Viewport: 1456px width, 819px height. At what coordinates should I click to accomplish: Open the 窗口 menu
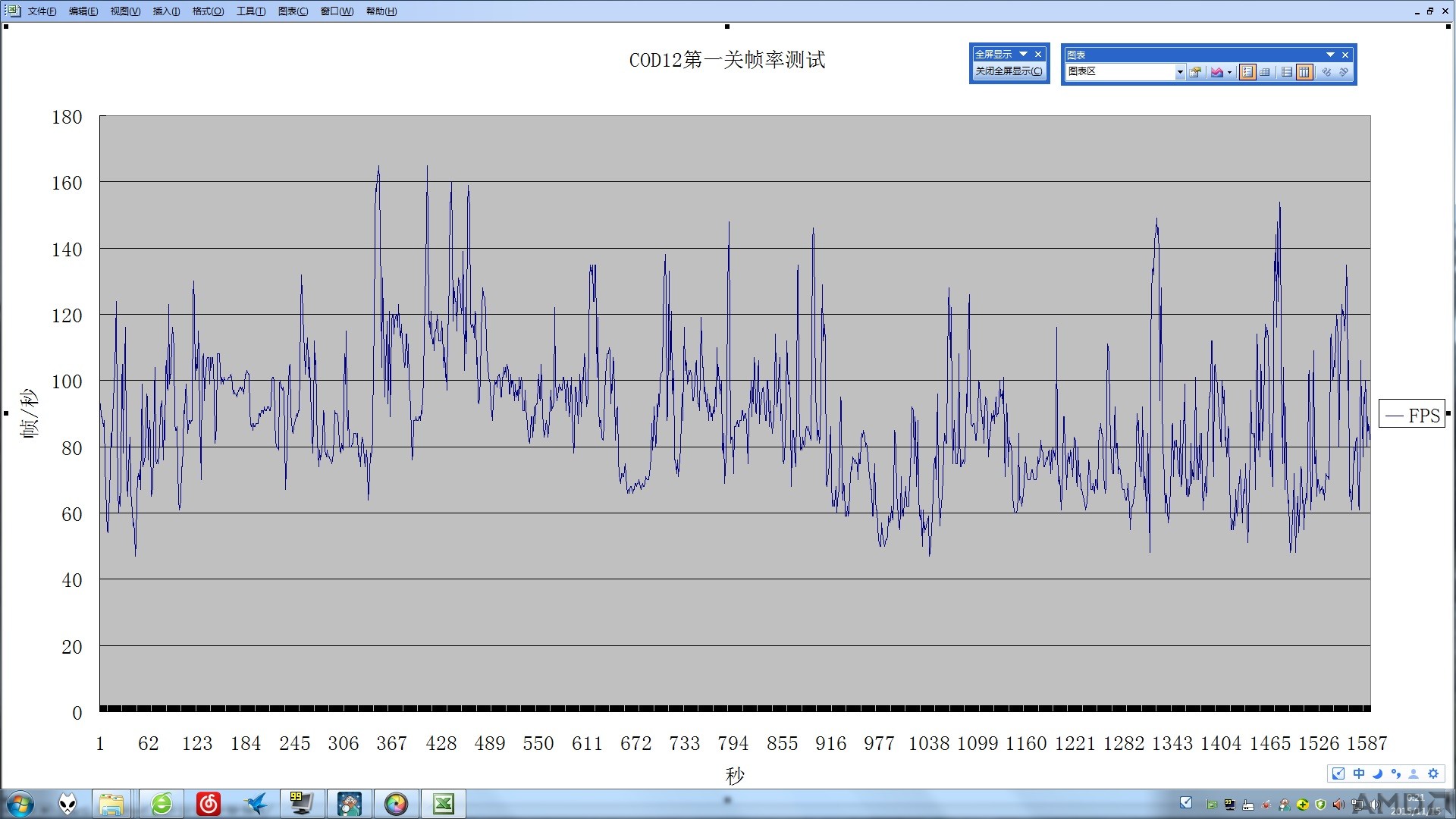coord(337,11)
